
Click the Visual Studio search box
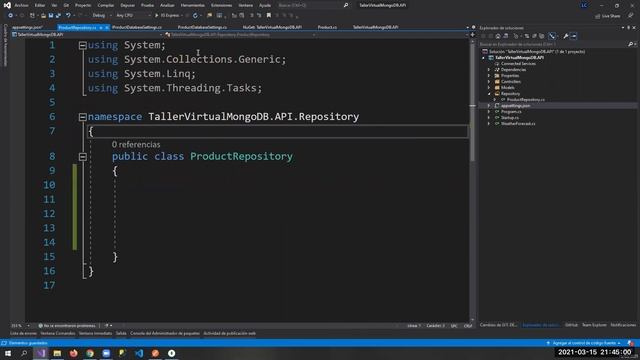pyautogui.click(x=312, y=5)
